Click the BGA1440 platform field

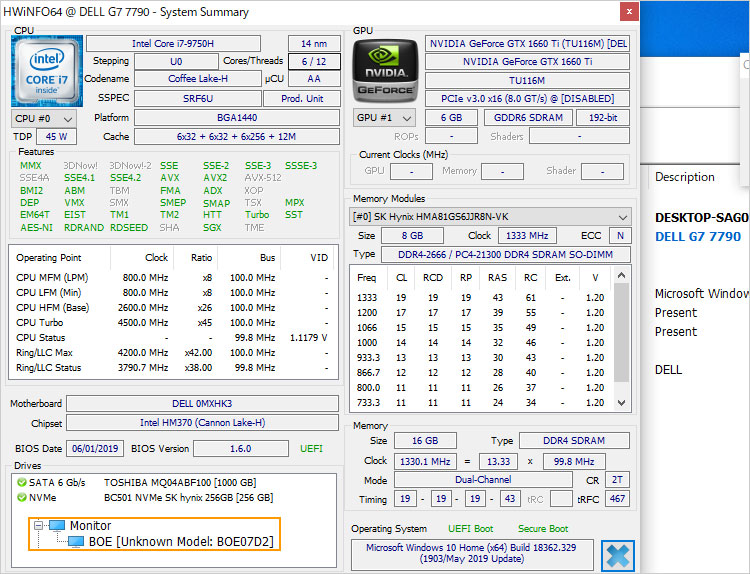[x=237, y=118]
